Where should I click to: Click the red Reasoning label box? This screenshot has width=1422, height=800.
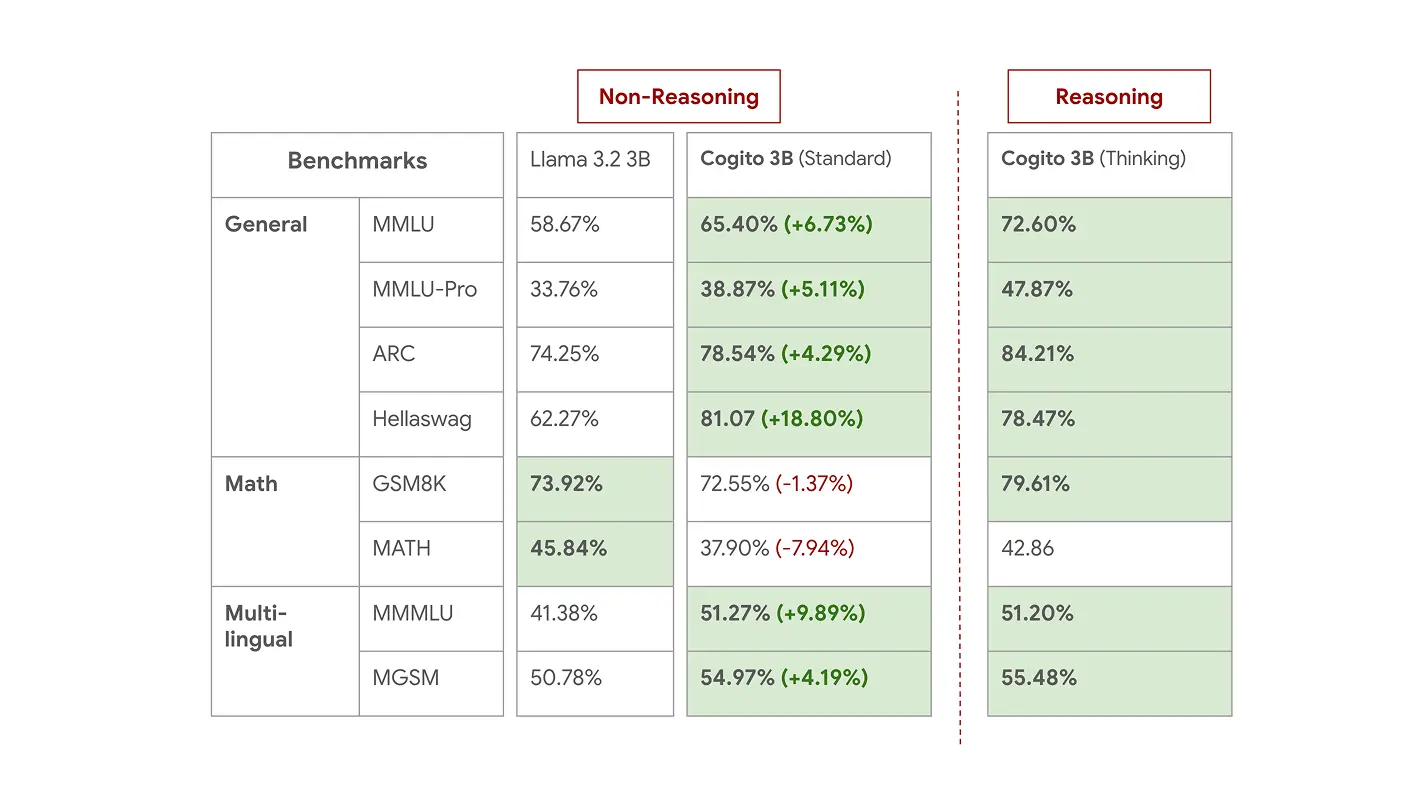pyautogui.click(x=1108, y=97)
